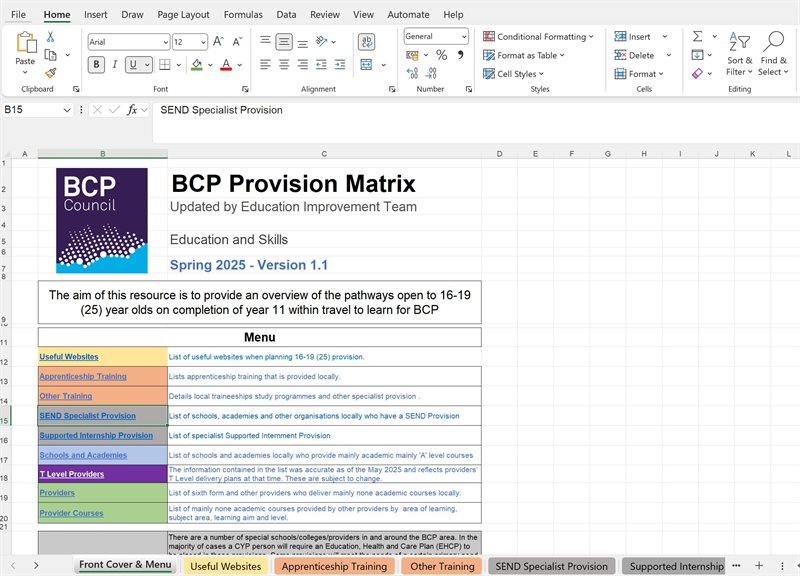Screen dimensions: 800x576
Task: Toggle Bold formatting
Action: coord(96,64)
